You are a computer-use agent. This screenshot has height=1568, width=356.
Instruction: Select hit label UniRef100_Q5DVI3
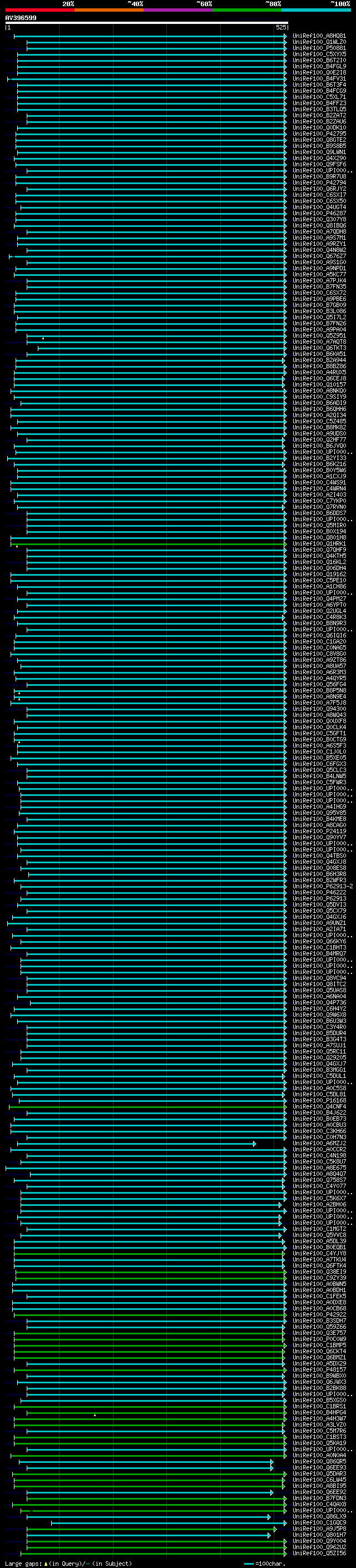click(x=319, y=904)
